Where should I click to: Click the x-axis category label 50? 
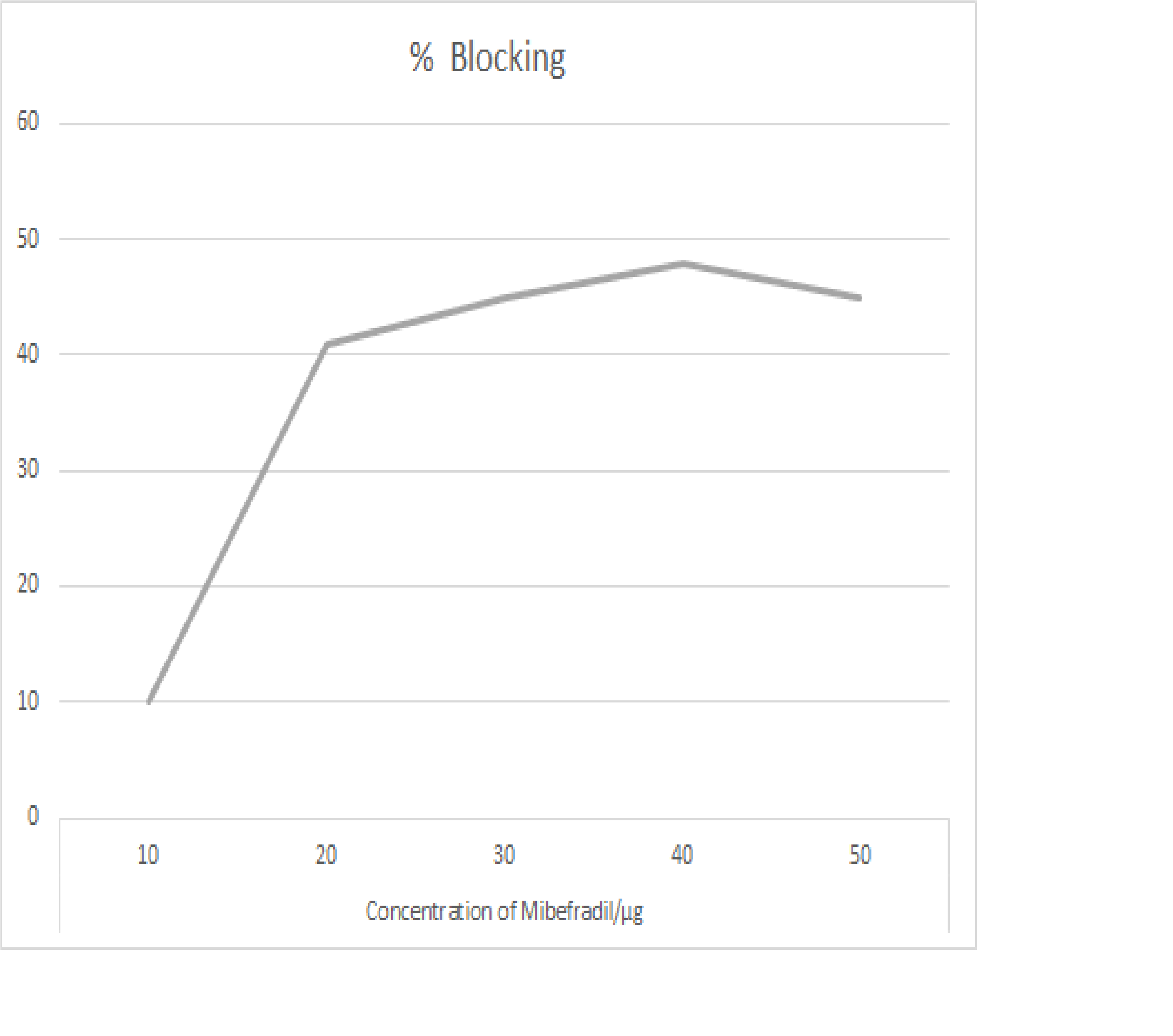[860, 855]
